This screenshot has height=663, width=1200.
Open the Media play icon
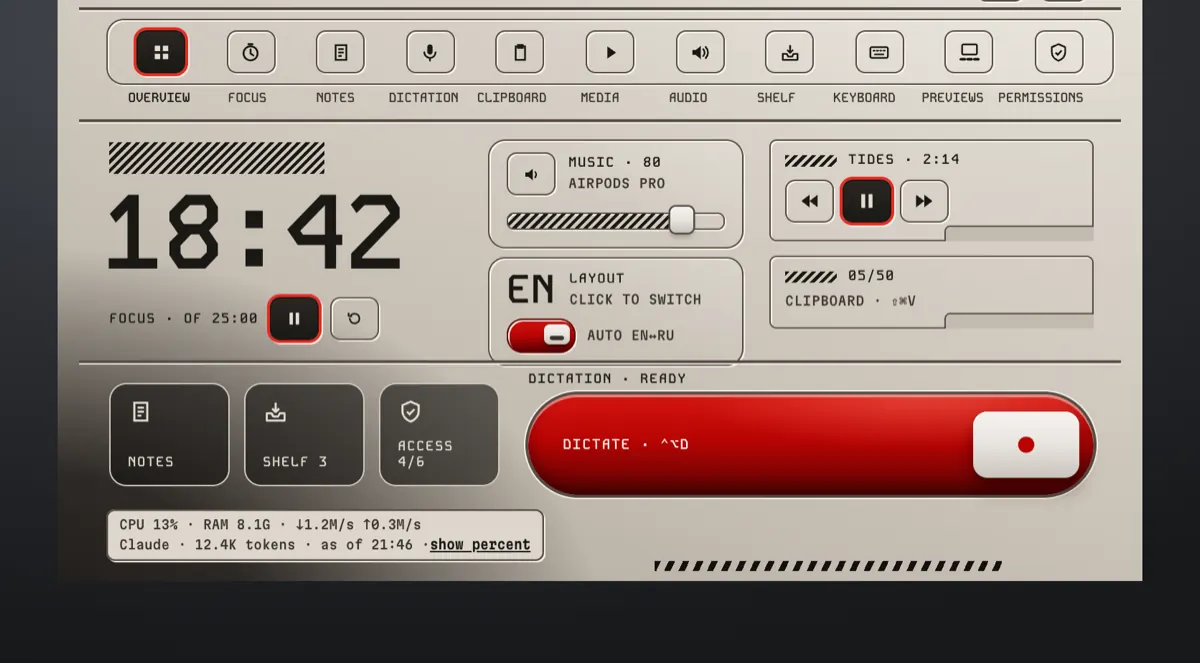[610, 52]
